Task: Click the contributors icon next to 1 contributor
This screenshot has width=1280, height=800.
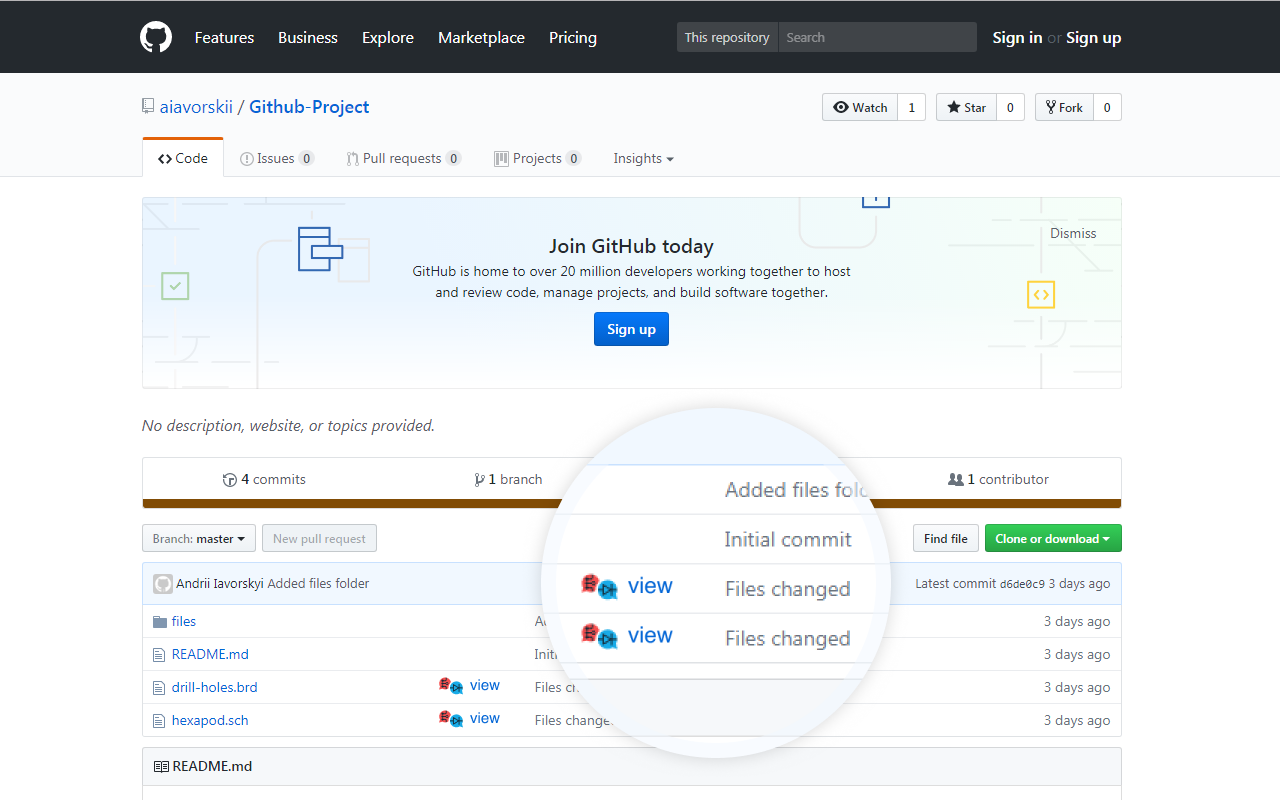Action: (x=956, y=479)
